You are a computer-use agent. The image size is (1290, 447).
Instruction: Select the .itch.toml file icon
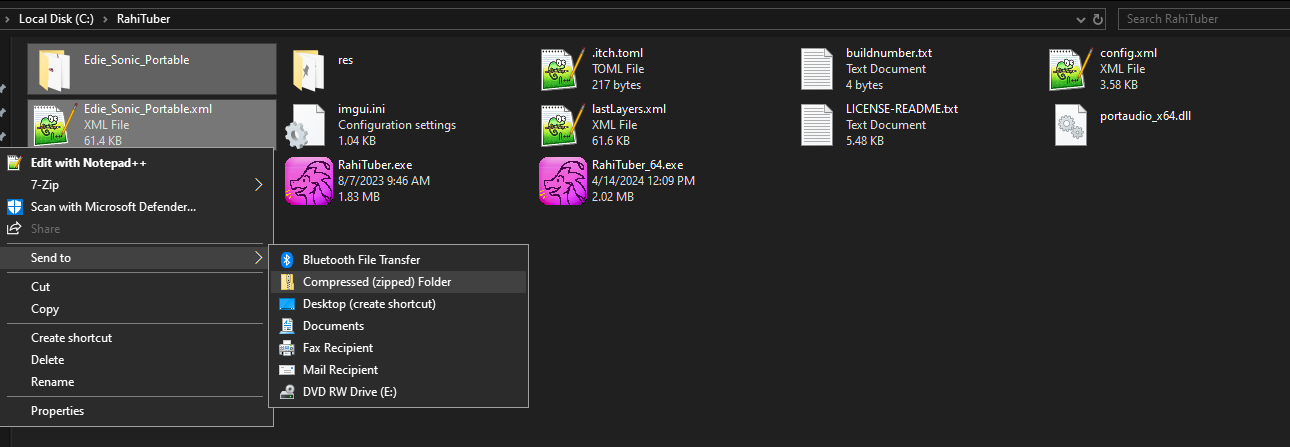coord(562,69)
